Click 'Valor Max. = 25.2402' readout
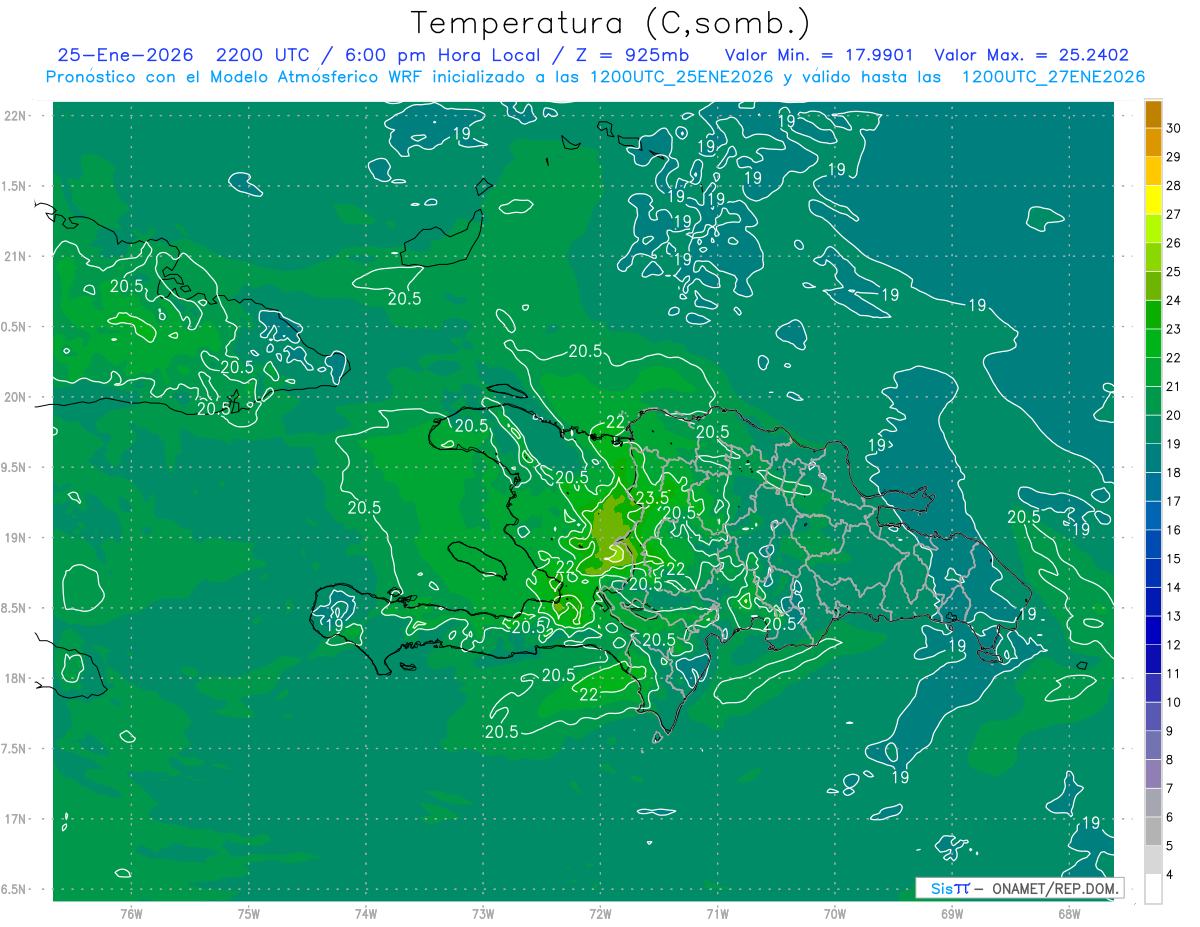Viewport: 1200px width, 927px height. tap(1031, 55)
